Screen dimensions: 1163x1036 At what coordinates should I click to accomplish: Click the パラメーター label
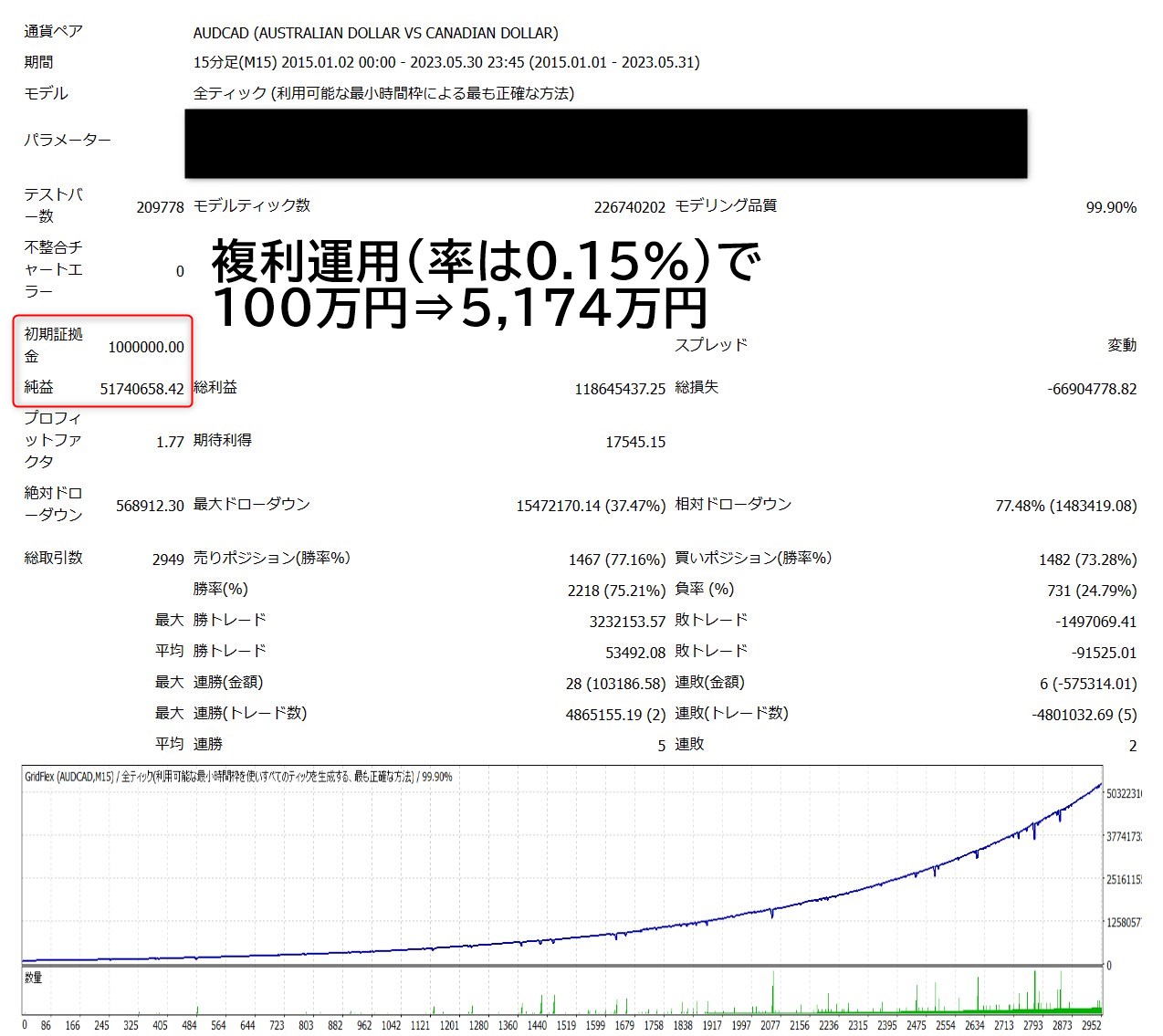click(x=68, y=140)
